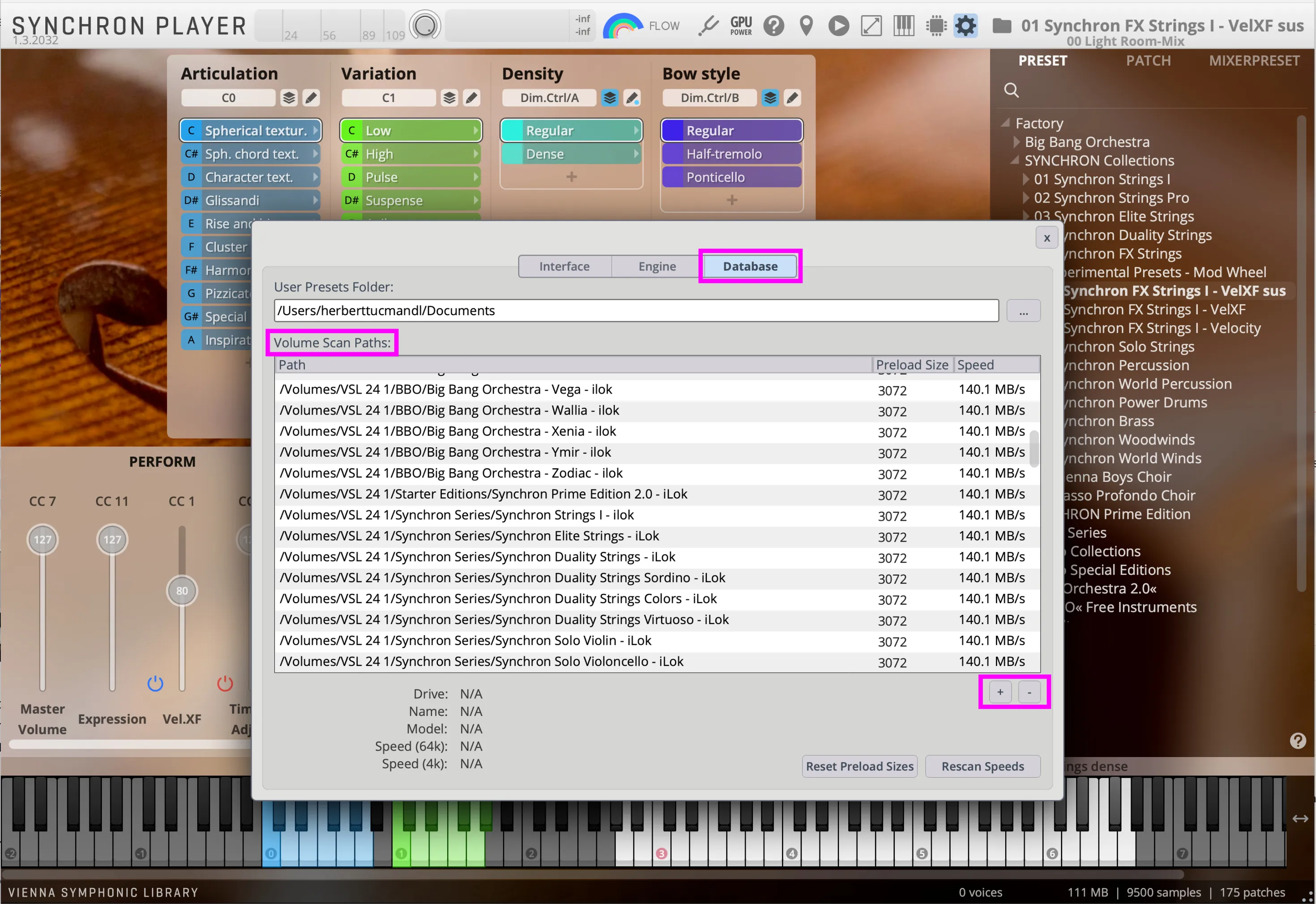This screenshot has height=904, width=1316.
Task: Click the wrench tuning icon in toolbar
Action: pos(709,26)
